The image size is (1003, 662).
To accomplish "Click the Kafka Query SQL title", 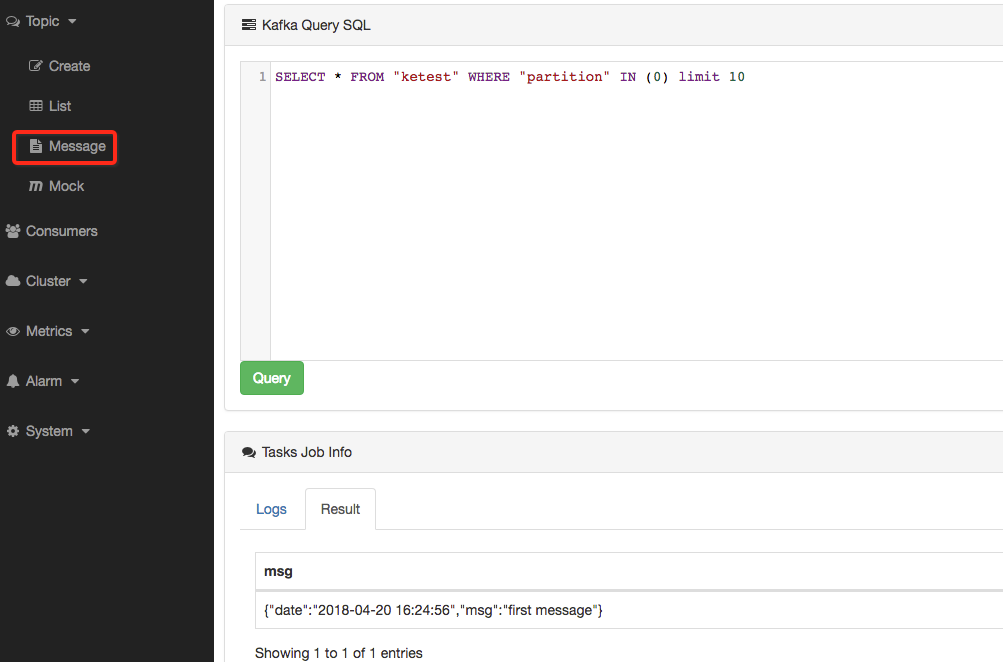I will (x=316, y=25).
